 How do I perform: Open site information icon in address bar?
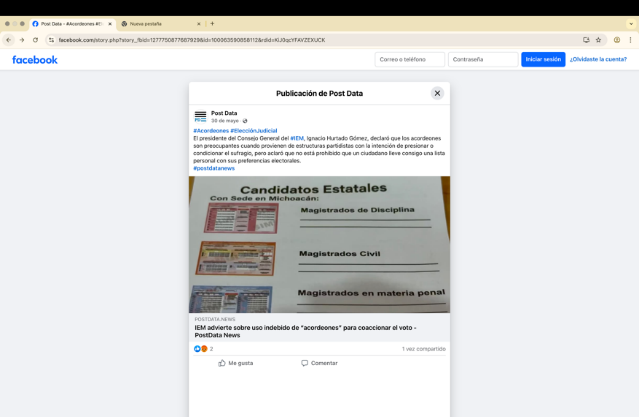tap(51, 40)
